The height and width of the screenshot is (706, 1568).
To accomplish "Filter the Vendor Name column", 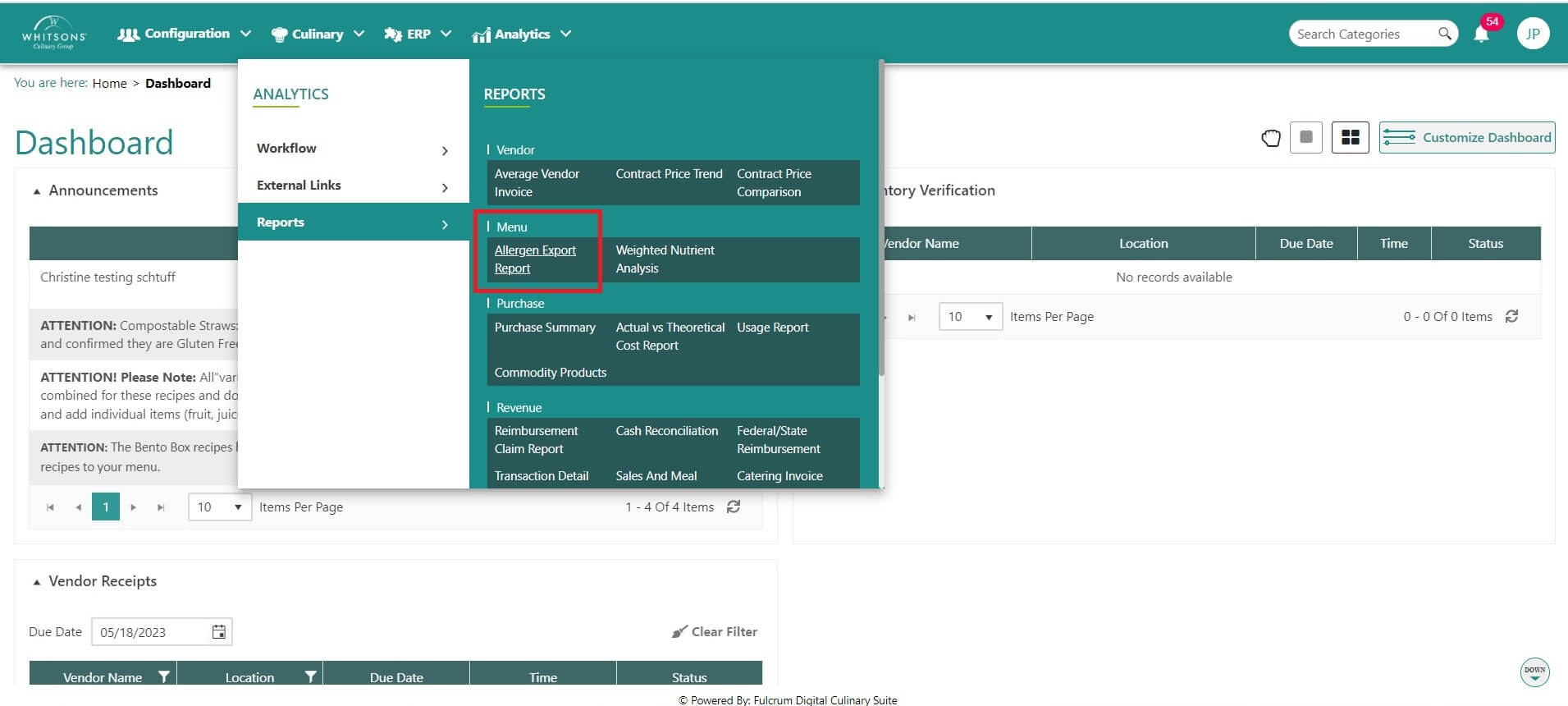I will click(x=164, y=676).
